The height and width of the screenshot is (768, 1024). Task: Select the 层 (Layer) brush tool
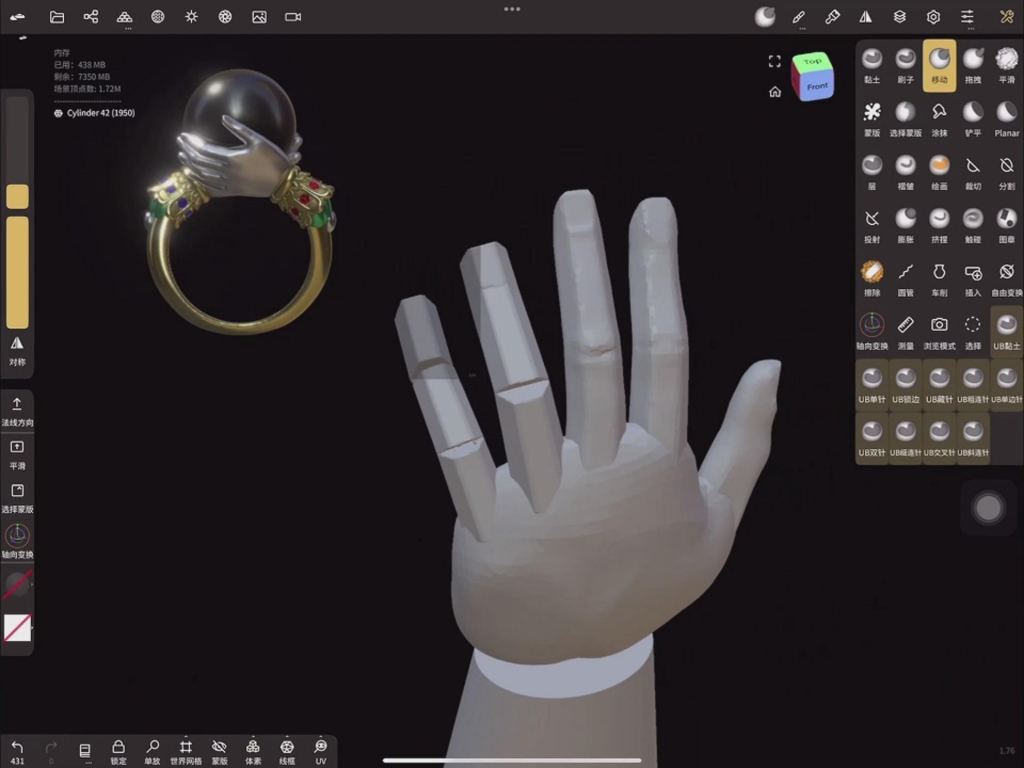872,172
